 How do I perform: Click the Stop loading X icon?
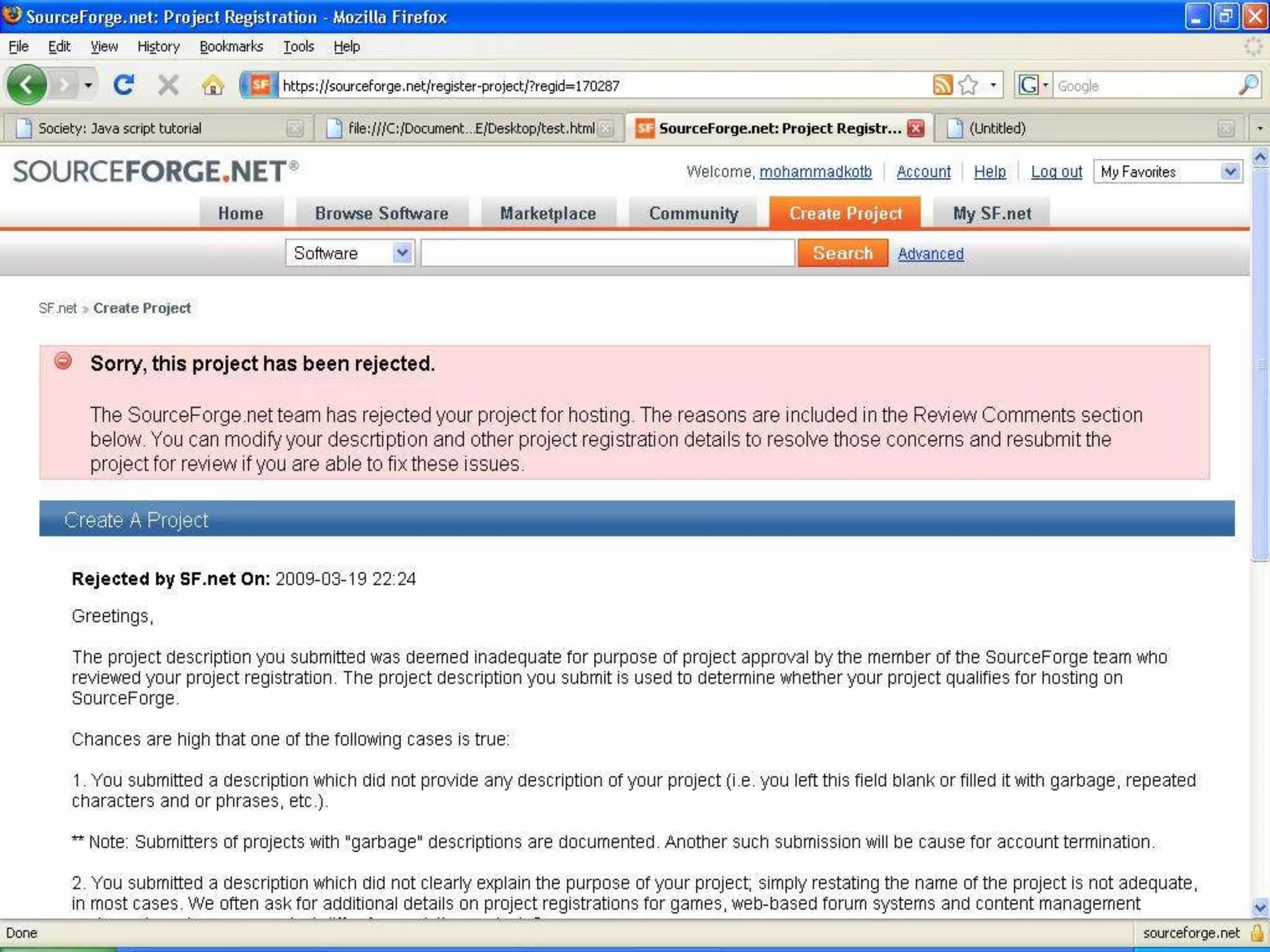point(168,85)
